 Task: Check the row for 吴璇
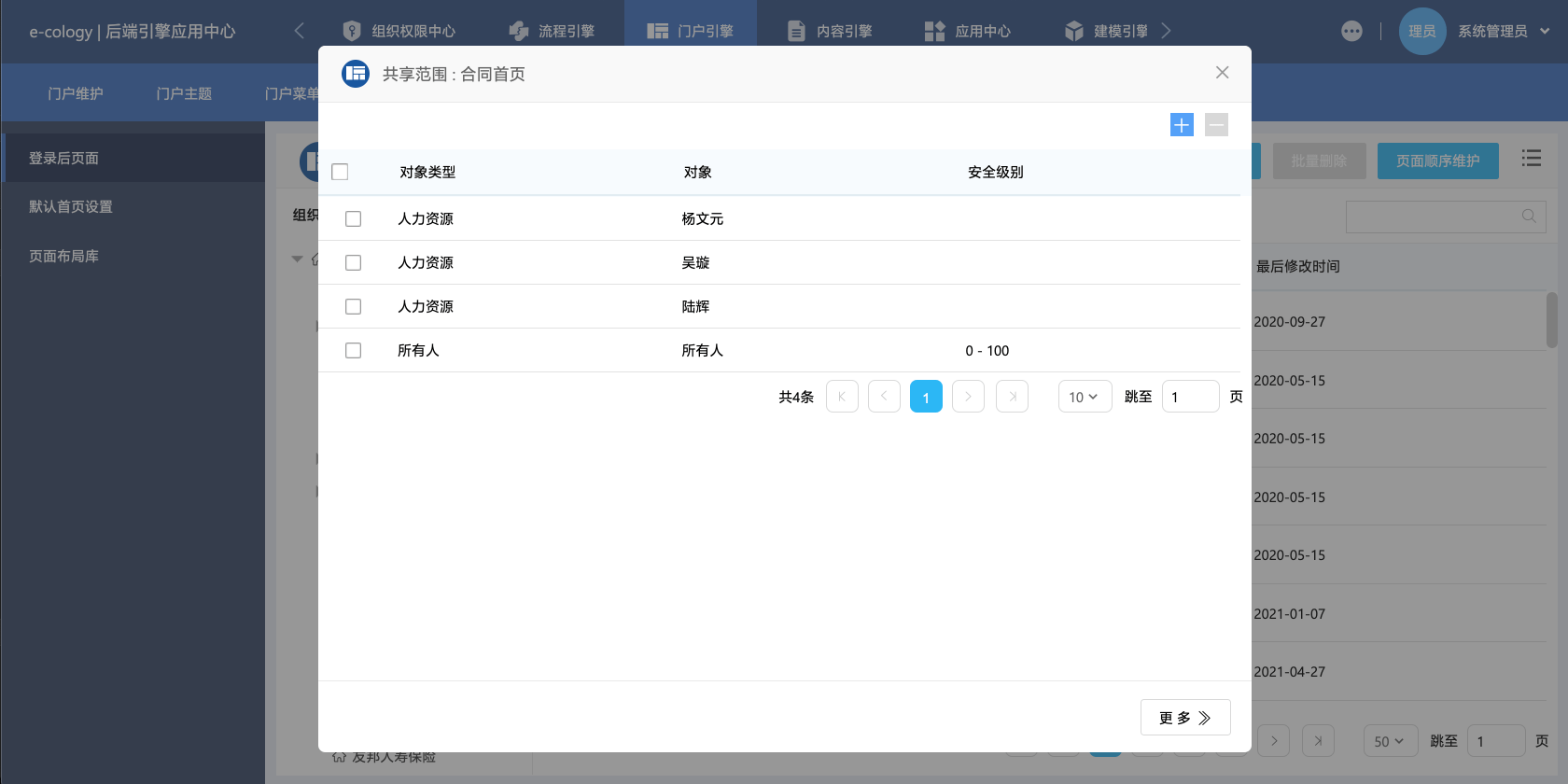coord(353,262)
